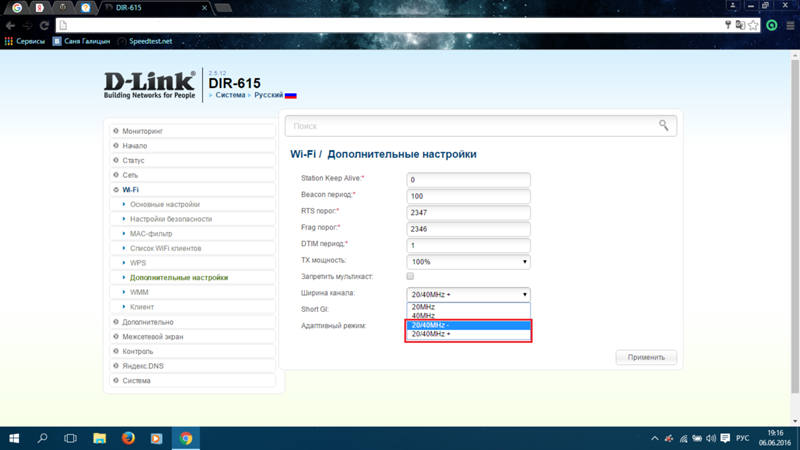Open the Windows Start menu
Viewport: 800px width, 450px height.
pos(14,438)
